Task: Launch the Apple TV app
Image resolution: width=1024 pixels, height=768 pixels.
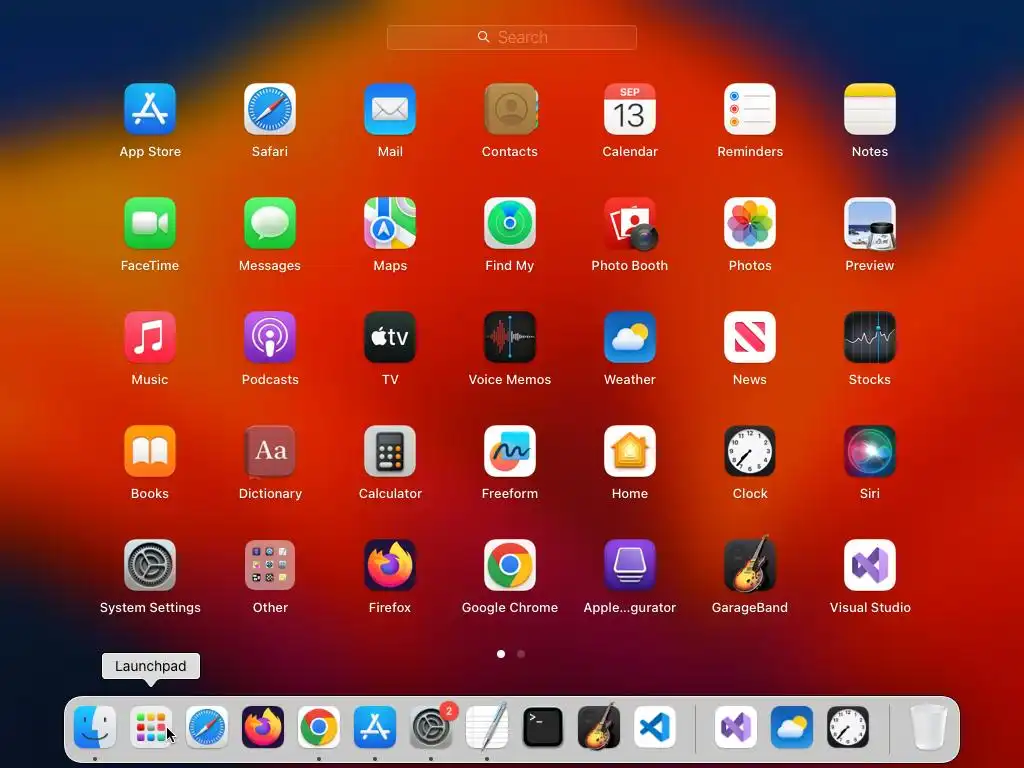Action: tap(390, 337)
